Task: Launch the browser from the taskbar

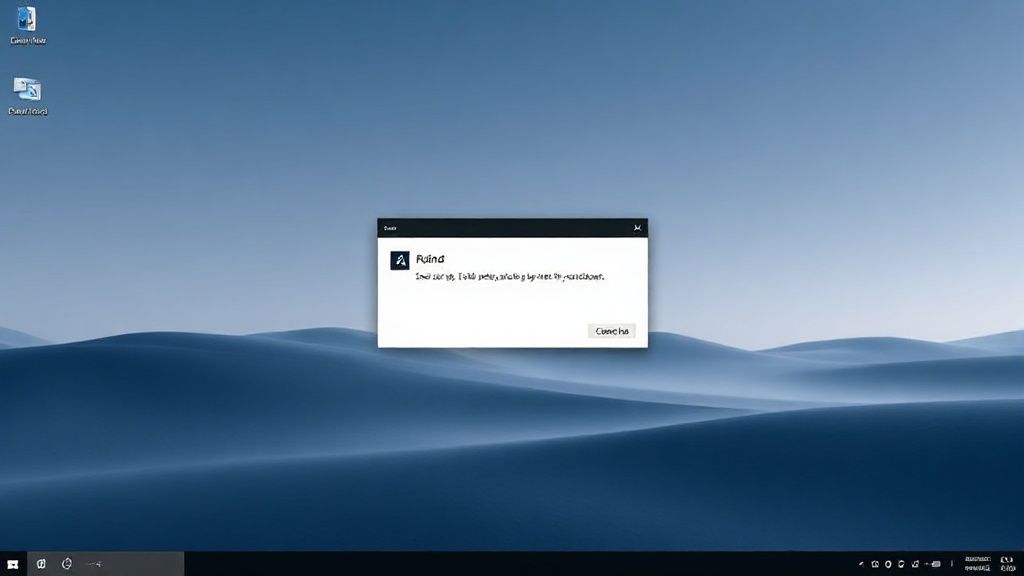Action: click(x=40, y=562)
